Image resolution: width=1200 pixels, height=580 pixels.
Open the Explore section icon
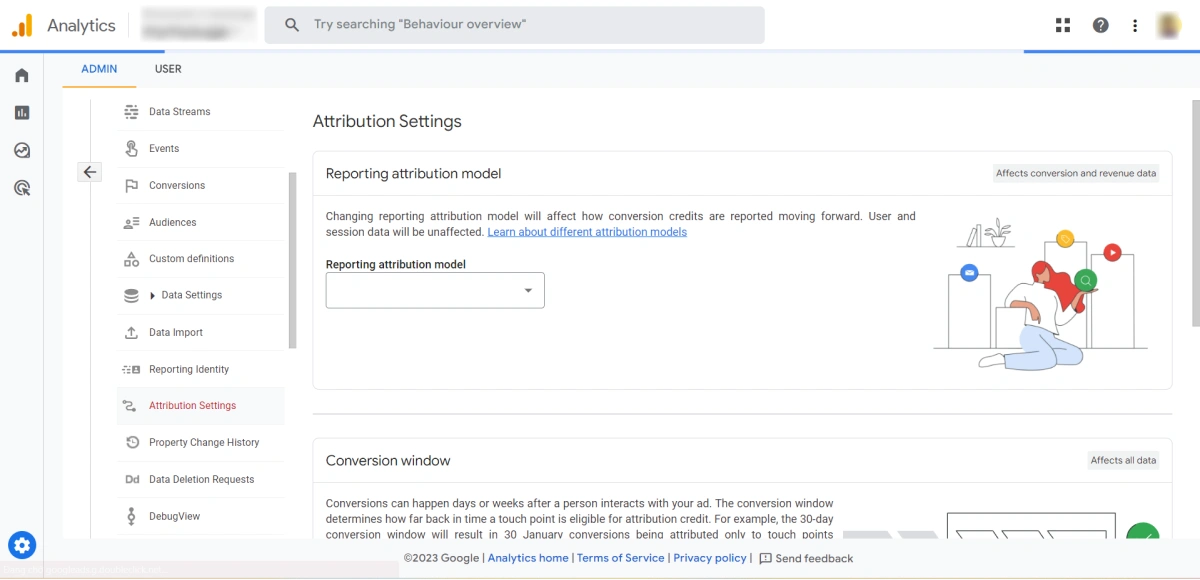click(x=22, y=150)
